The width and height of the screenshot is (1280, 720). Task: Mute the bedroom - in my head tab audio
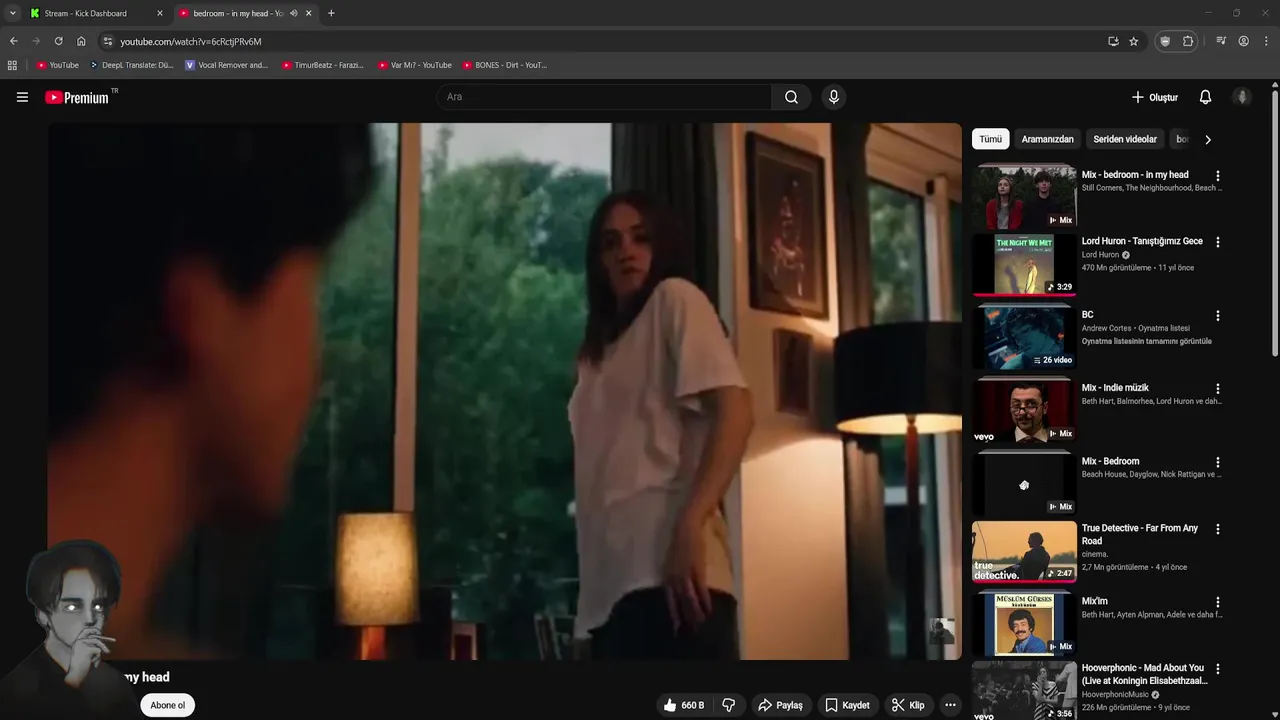293,13
